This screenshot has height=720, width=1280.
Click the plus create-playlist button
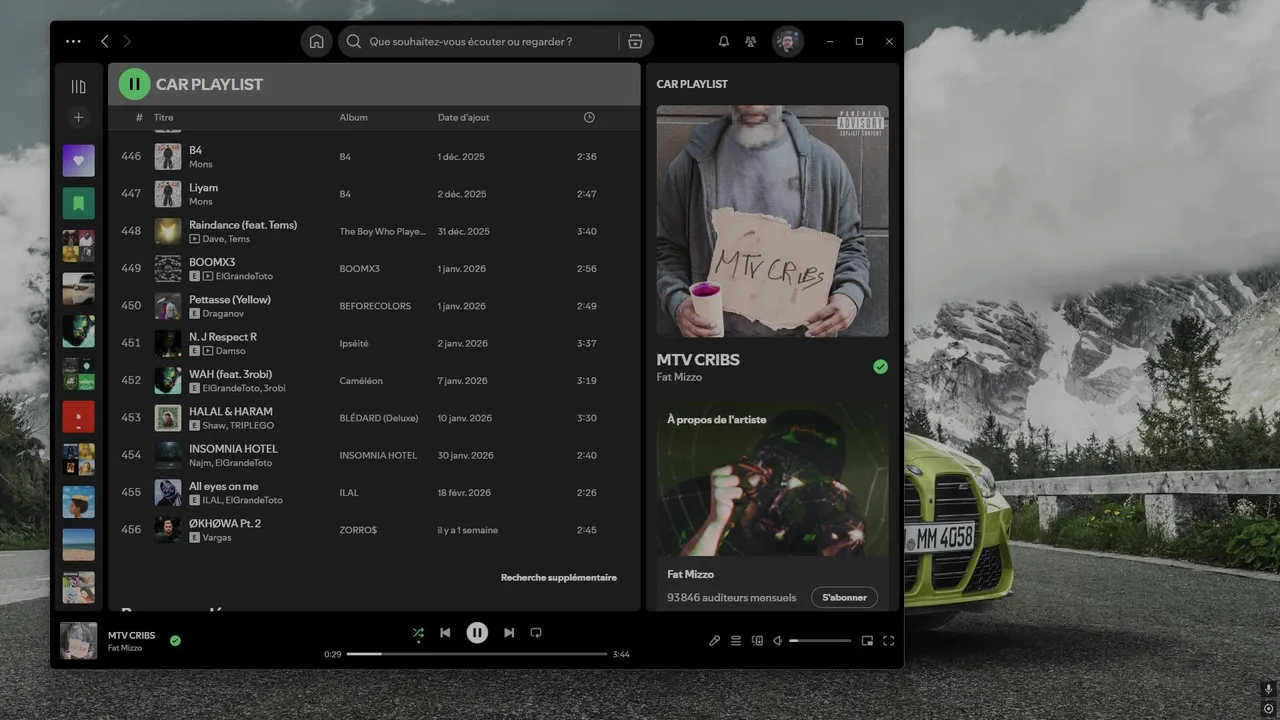[79, 117]
